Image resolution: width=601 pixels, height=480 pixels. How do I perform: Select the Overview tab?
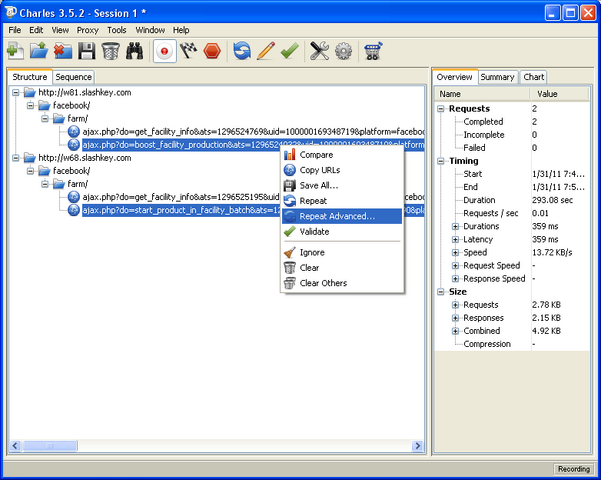point(455,77)
